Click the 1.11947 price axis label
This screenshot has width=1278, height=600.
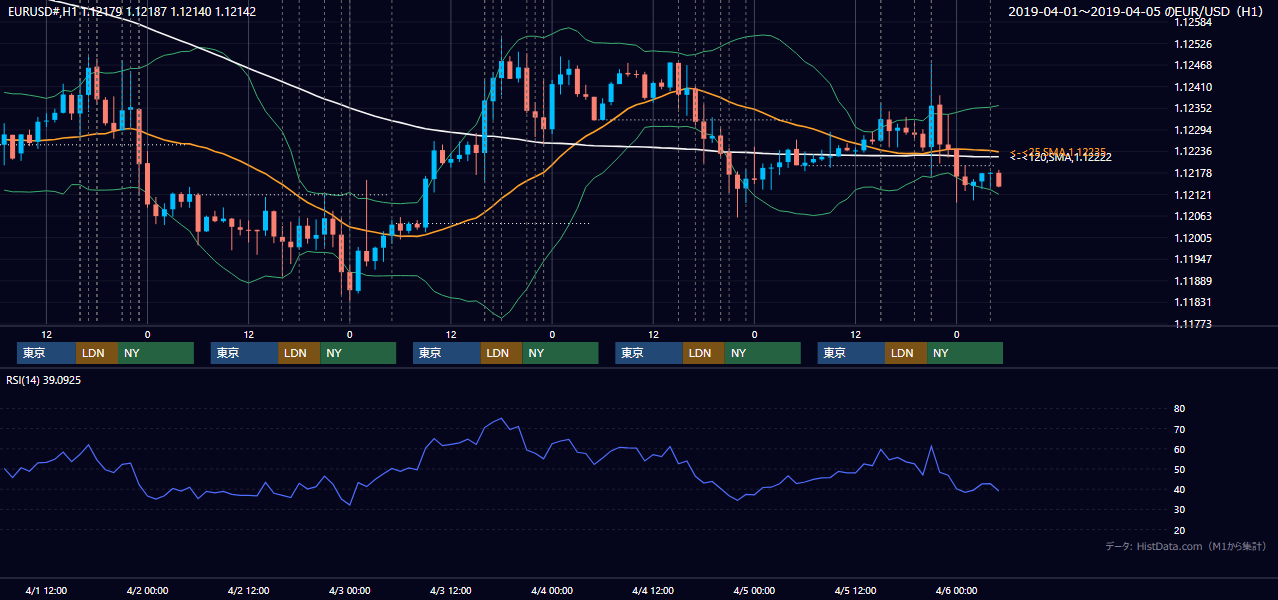click(1193, 259)
